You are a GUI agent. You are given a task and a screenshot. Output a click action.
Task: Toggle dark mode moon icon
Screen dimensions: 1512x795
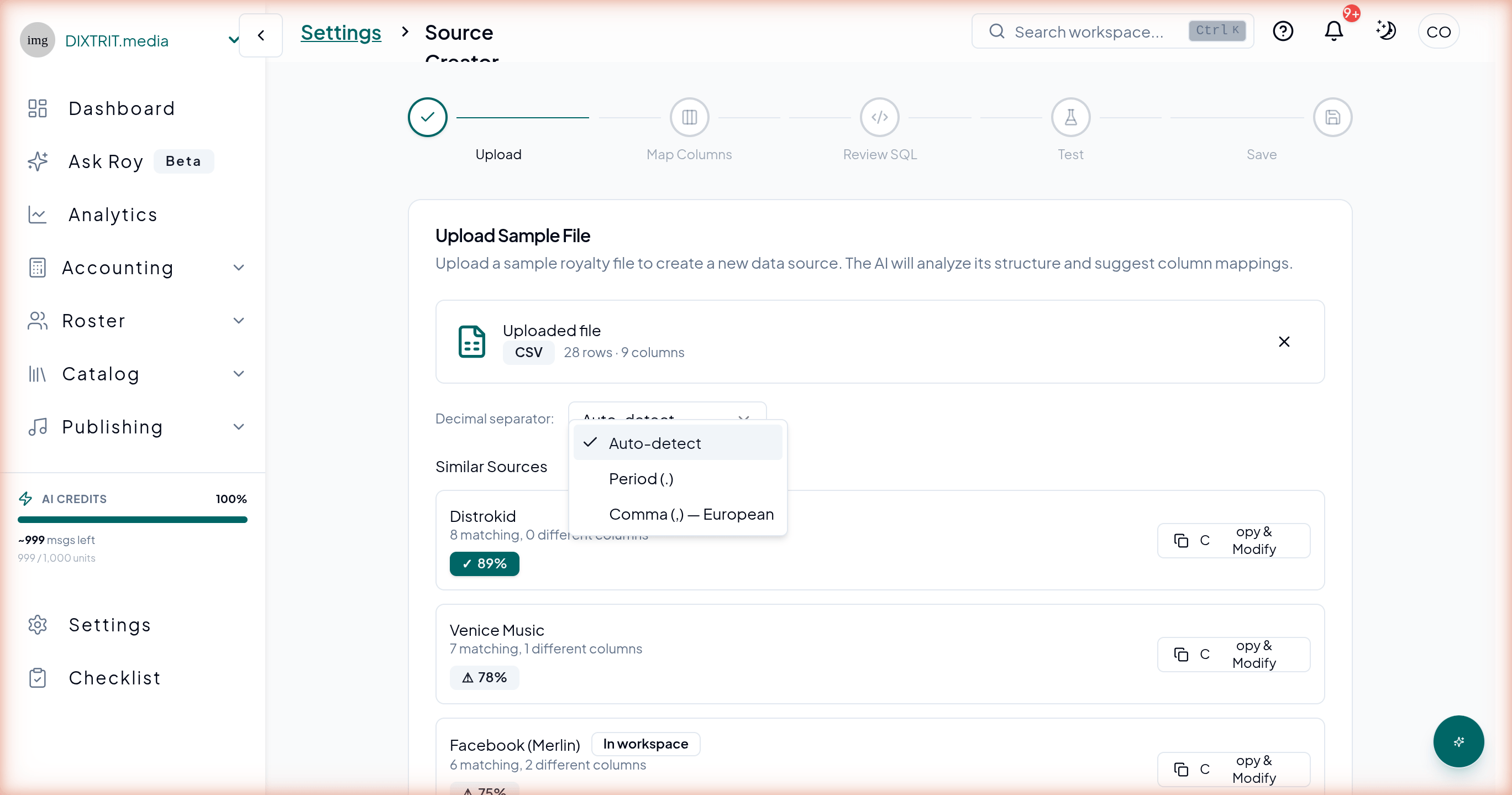[x=1386, y=30]
